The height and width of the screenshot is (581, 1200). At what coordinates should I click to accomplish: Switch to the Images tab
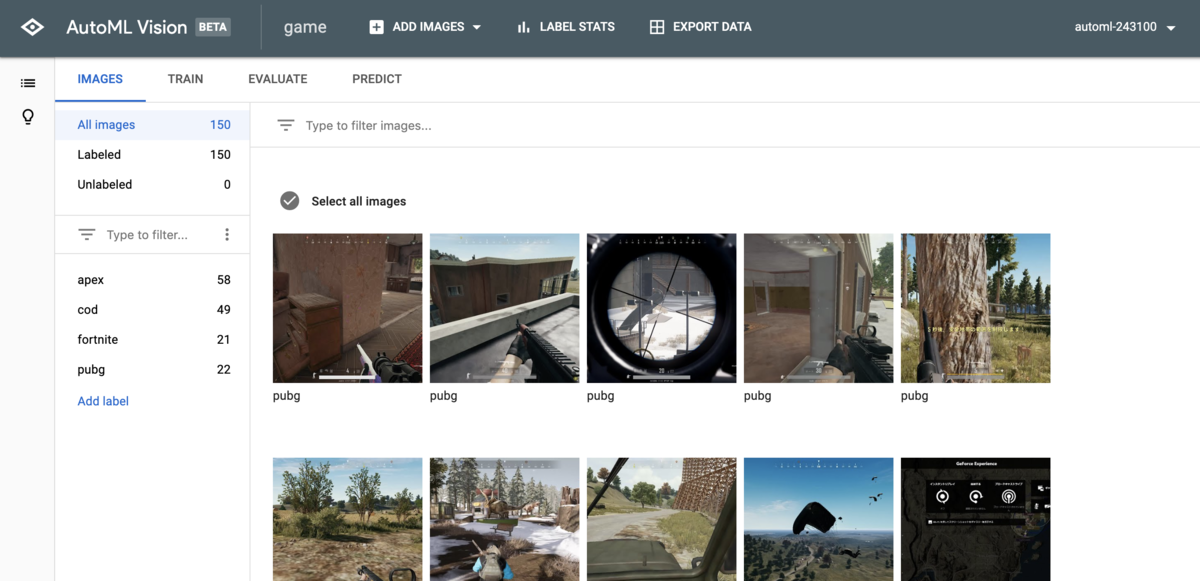(x=100, y=79)
